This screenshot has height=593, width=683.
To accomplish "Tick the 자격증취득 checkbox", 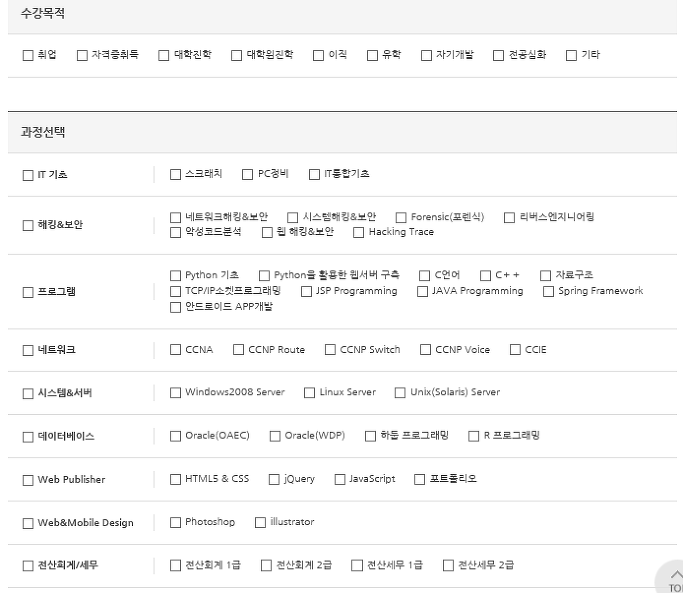I will click(82, 55).
